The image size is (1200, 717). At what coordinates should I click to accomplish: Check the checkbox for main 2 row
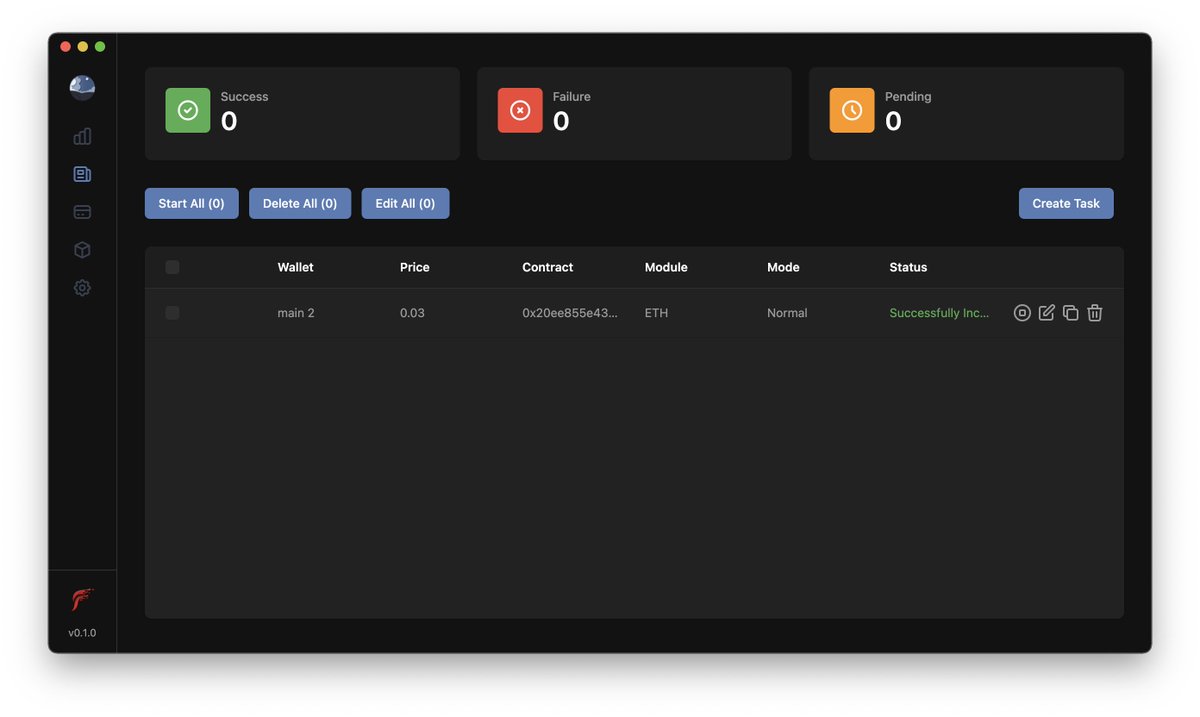click(x=172, y=312)
